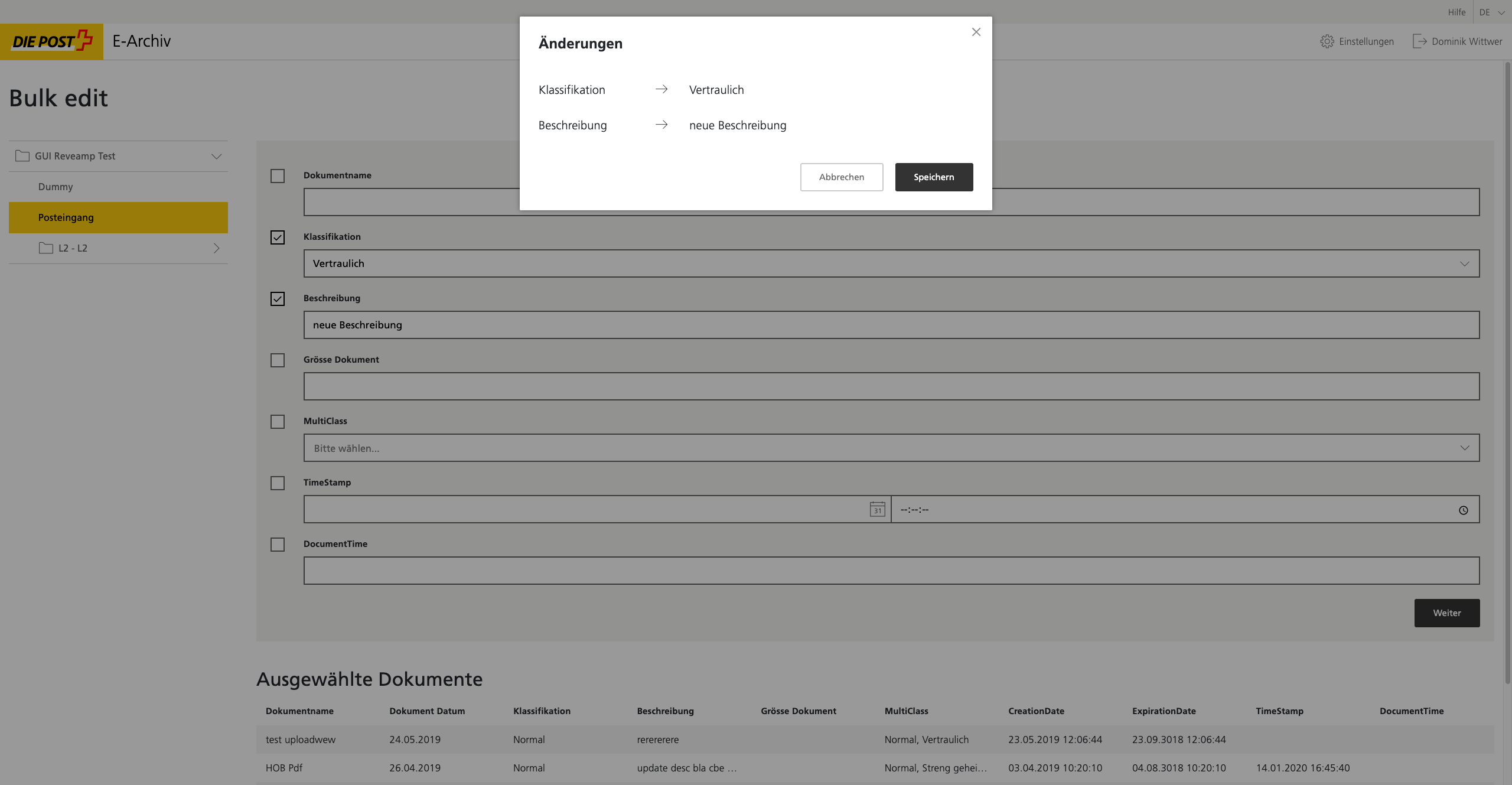Click the arrow icon next to Klassifikation change
Image resolution: width=1512 pixels, height=785 pixels.
click(x=661, y=89)
